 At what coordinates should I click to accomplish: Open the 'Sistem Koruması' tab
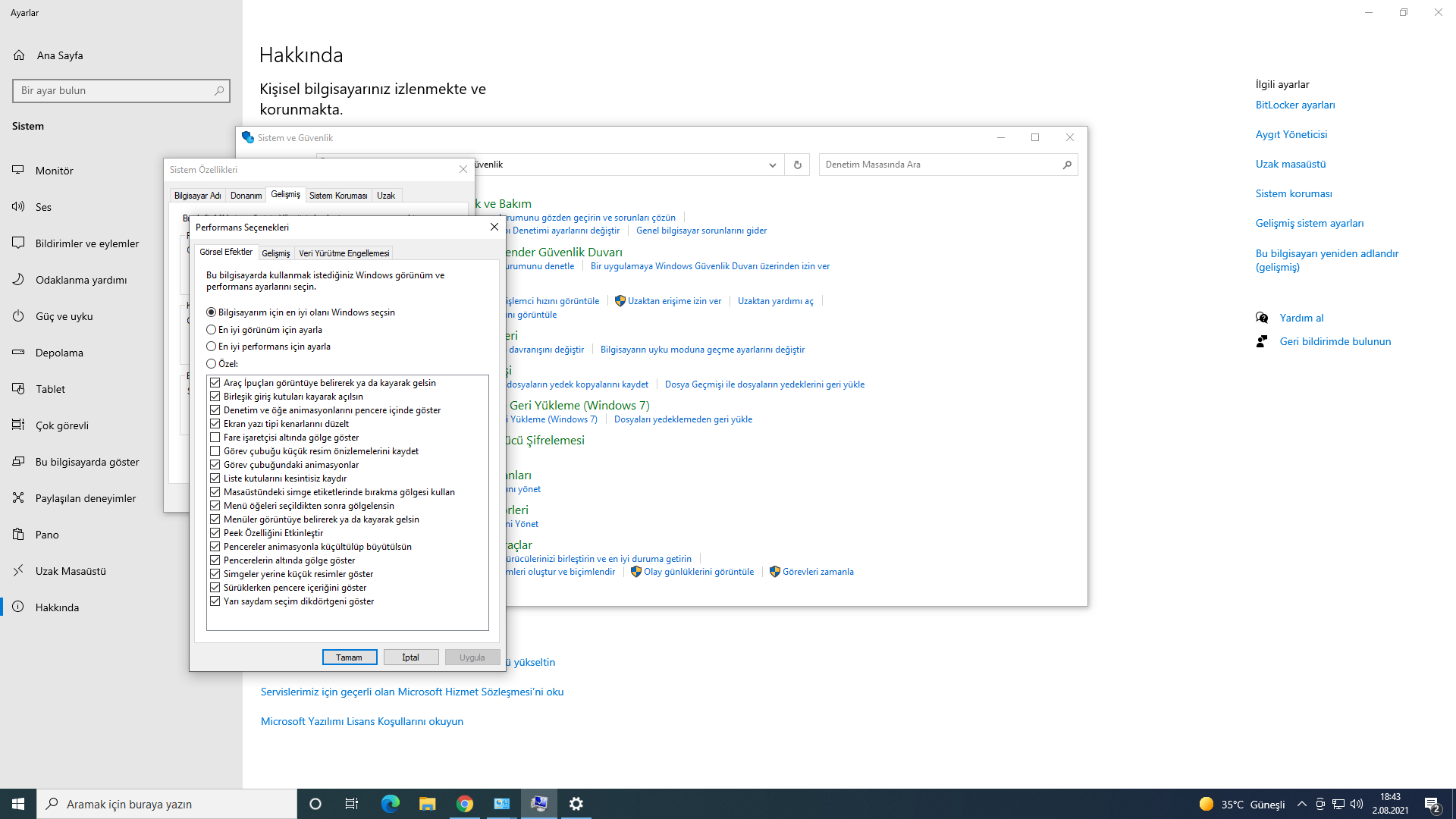point(338,196)
